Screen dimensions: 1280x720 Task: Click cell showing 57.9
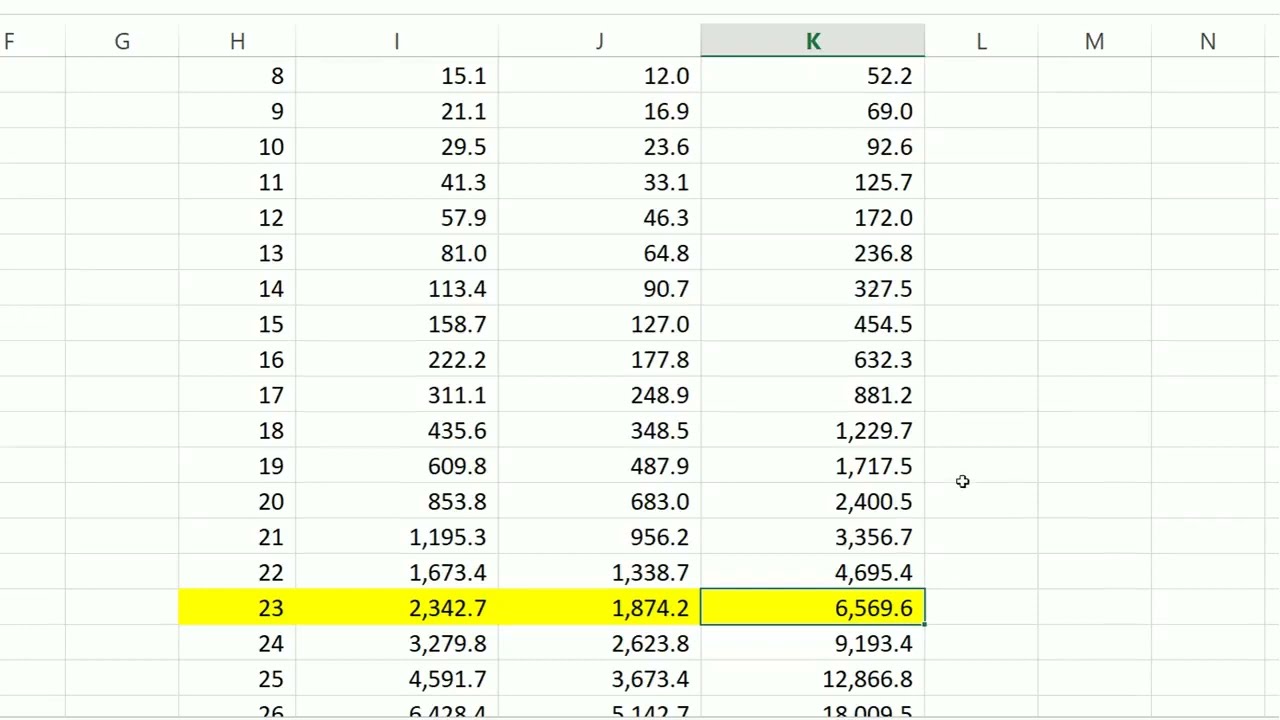point(397,218)
